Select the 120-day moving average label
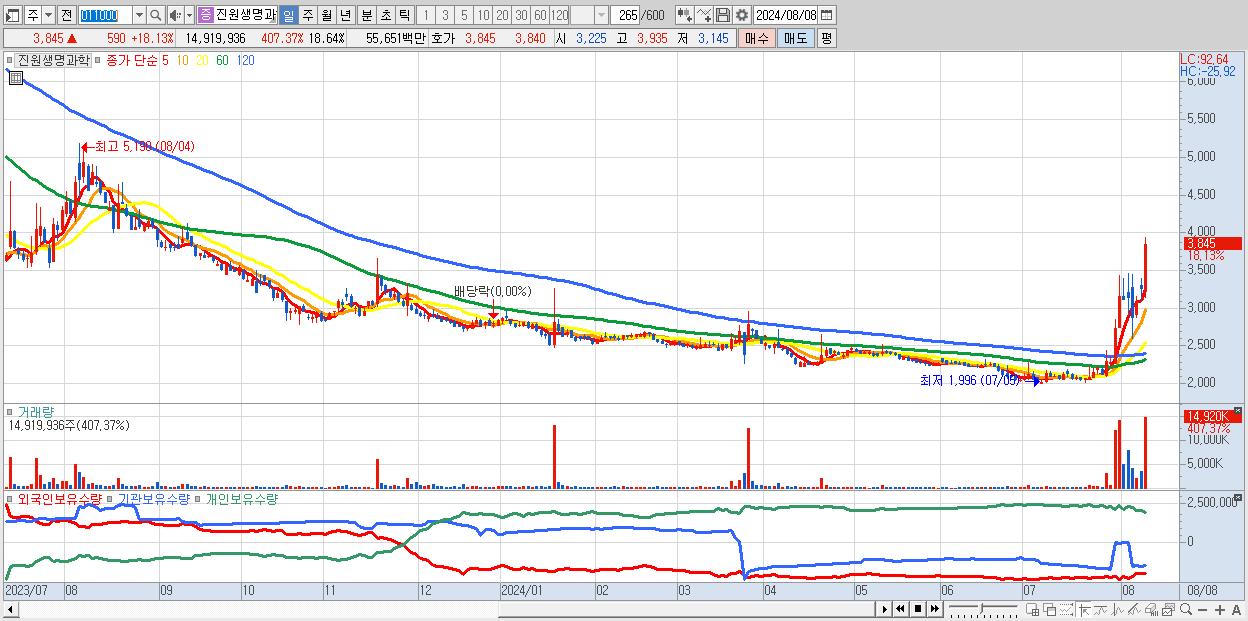Viewport: 1248px width, 621px height. [244, 60]
